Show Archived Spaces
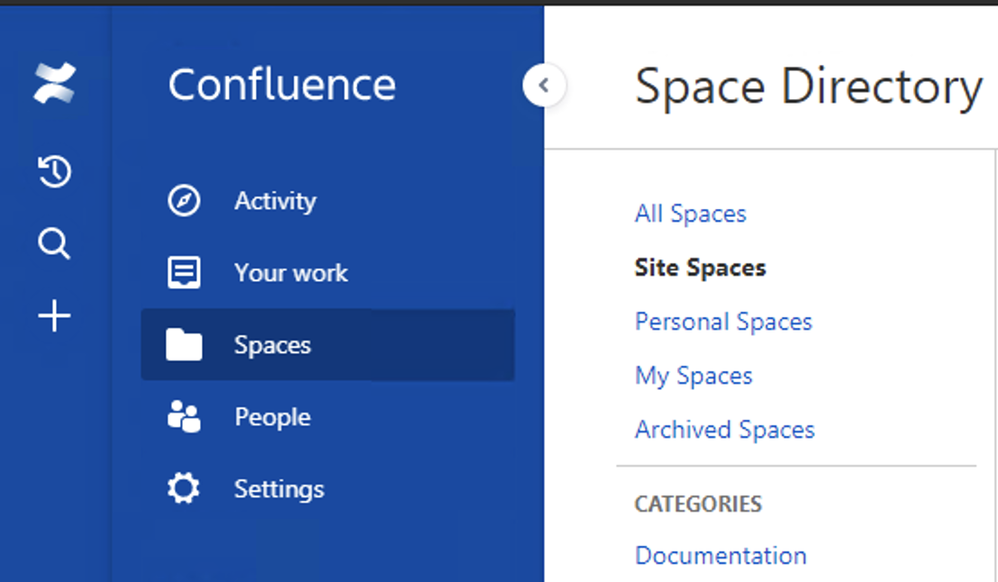This screenshot has height=582, width=998. 725,430
